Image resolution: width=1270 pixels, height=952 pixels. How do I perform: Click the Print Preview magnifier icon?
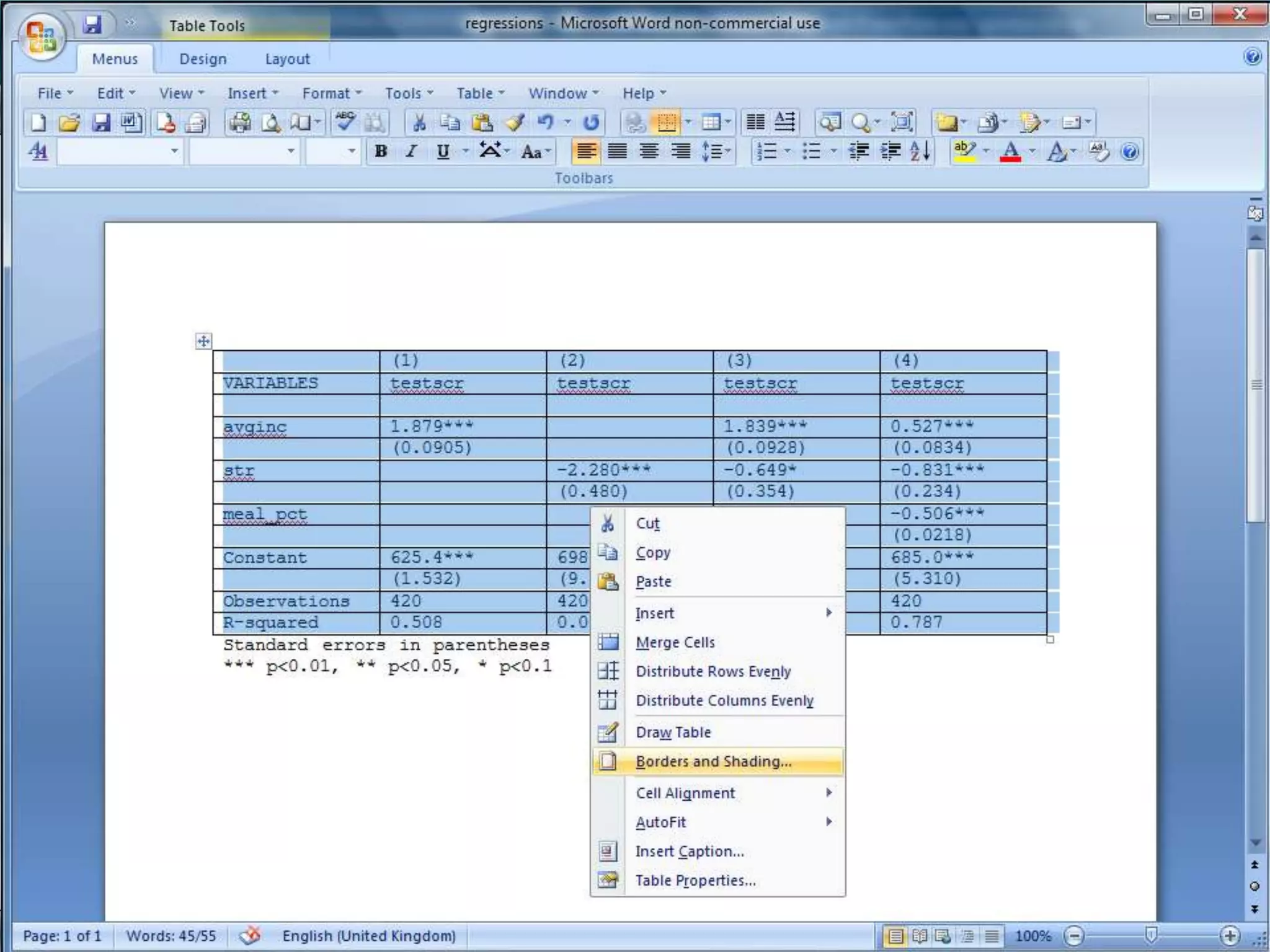pos(270,122)
